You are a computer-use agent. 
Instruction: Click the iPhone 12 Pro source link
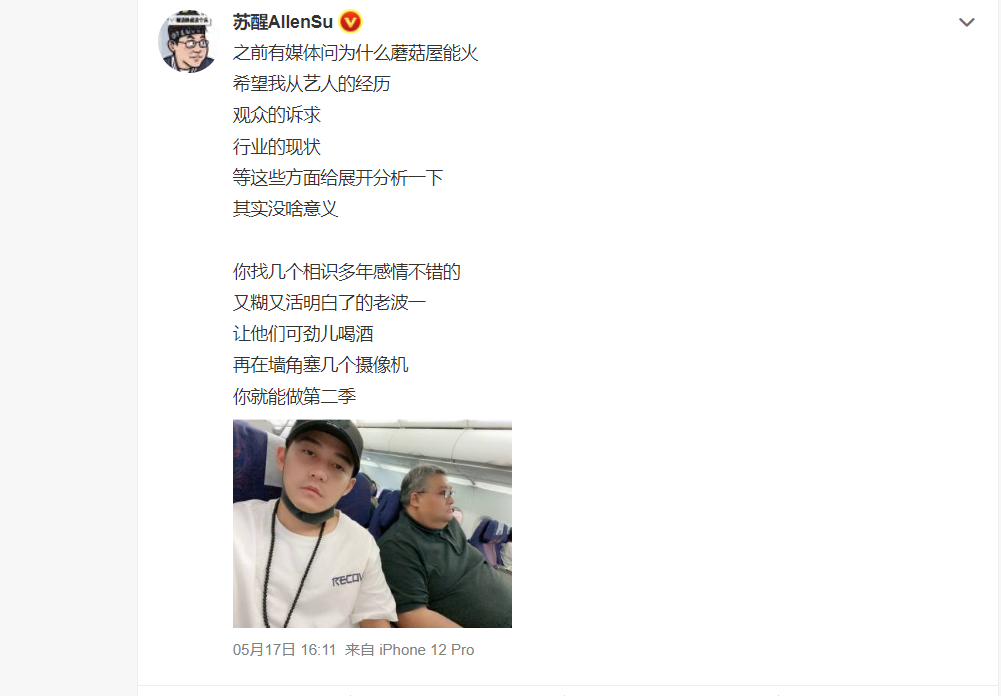tap(426, 650)
